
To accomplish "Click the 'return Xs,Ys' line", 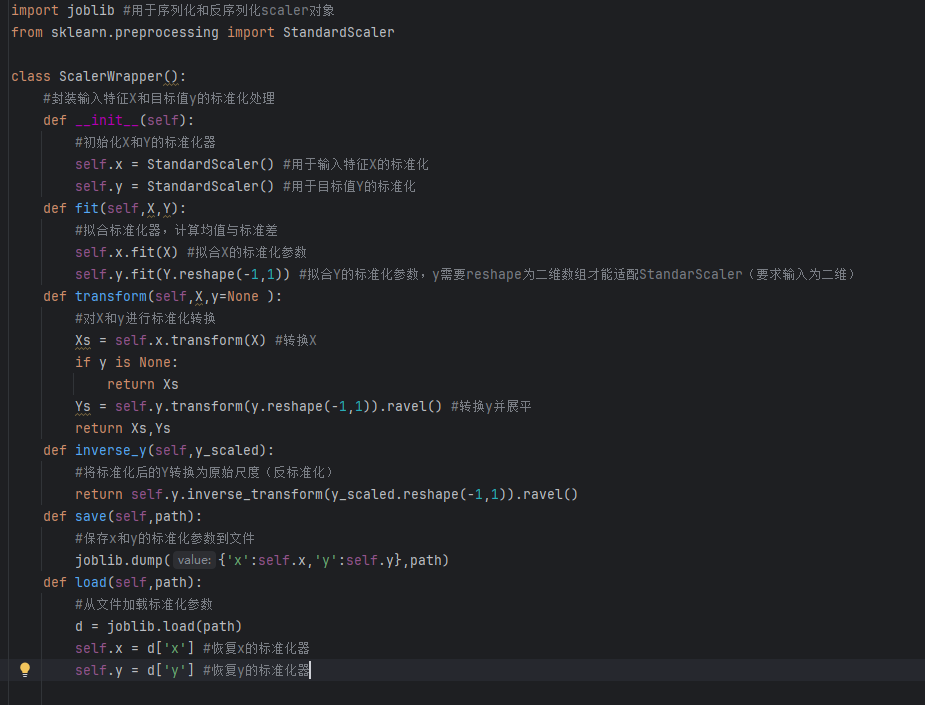I will click(x=123, y=428).
